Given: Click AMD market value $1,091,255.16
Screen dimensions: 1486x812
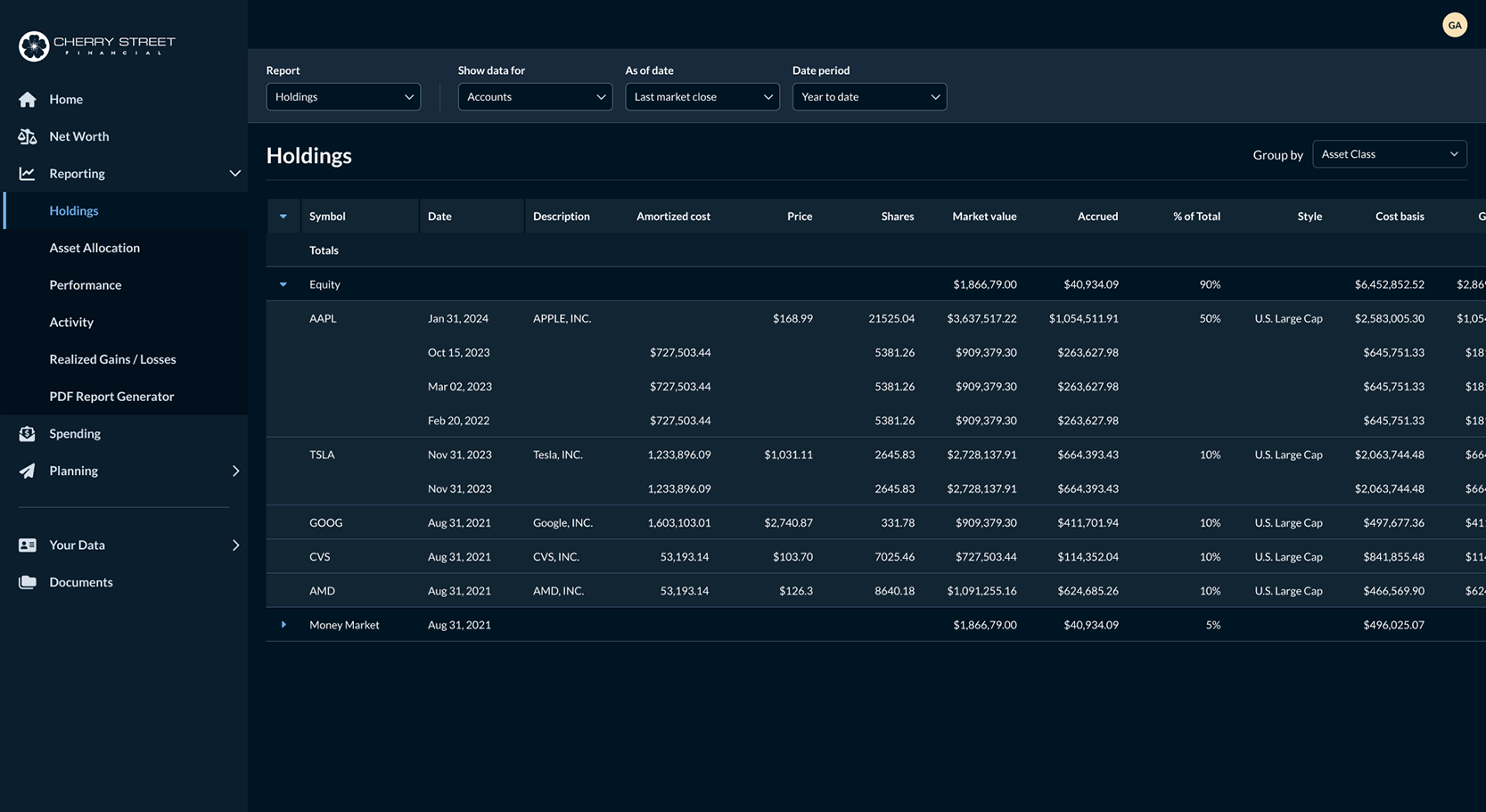Looking at the screenshot, I should tap(981, 591).
